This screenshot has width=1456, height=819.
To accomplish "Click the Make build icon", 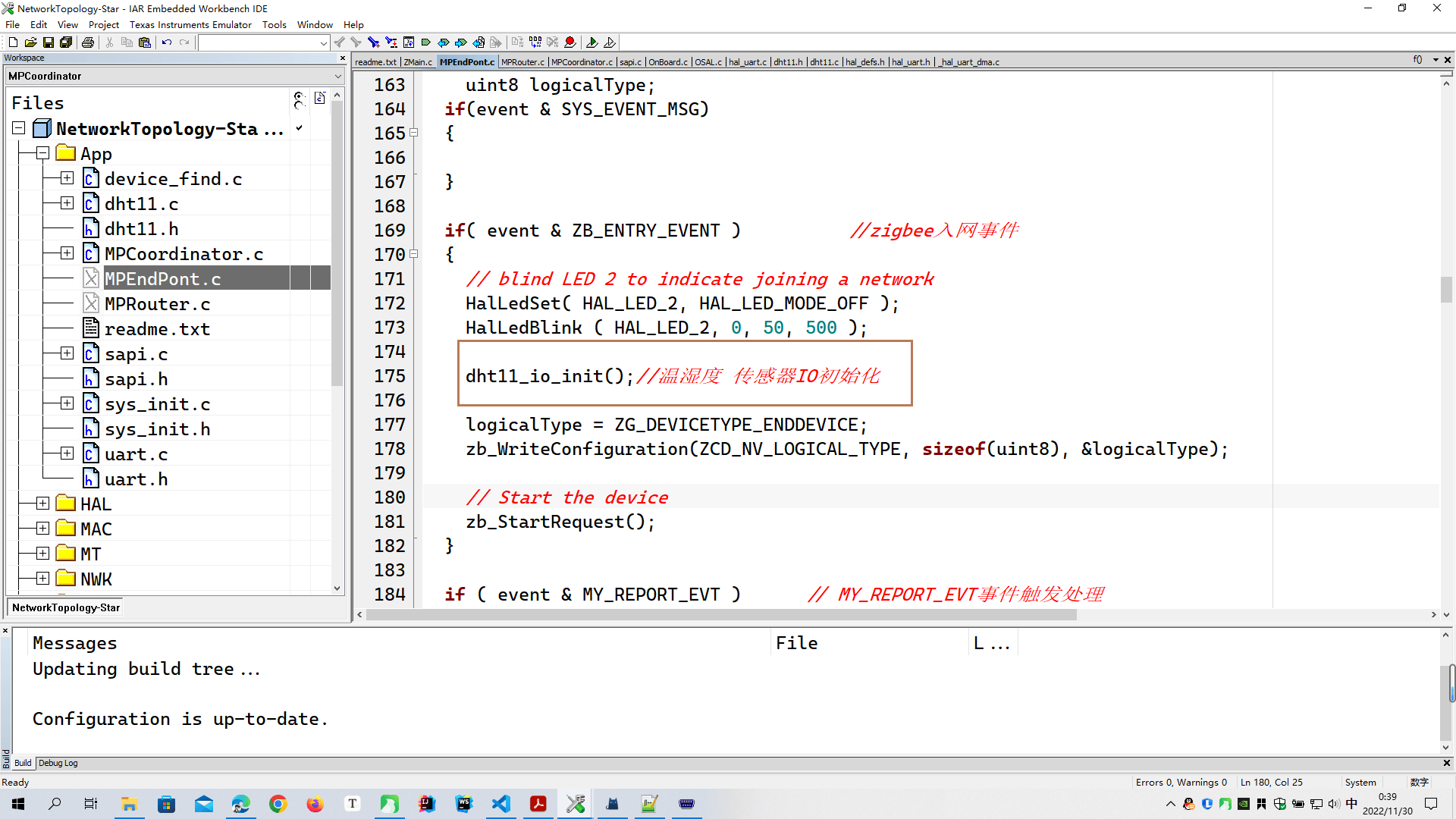I will click(535, 42).
